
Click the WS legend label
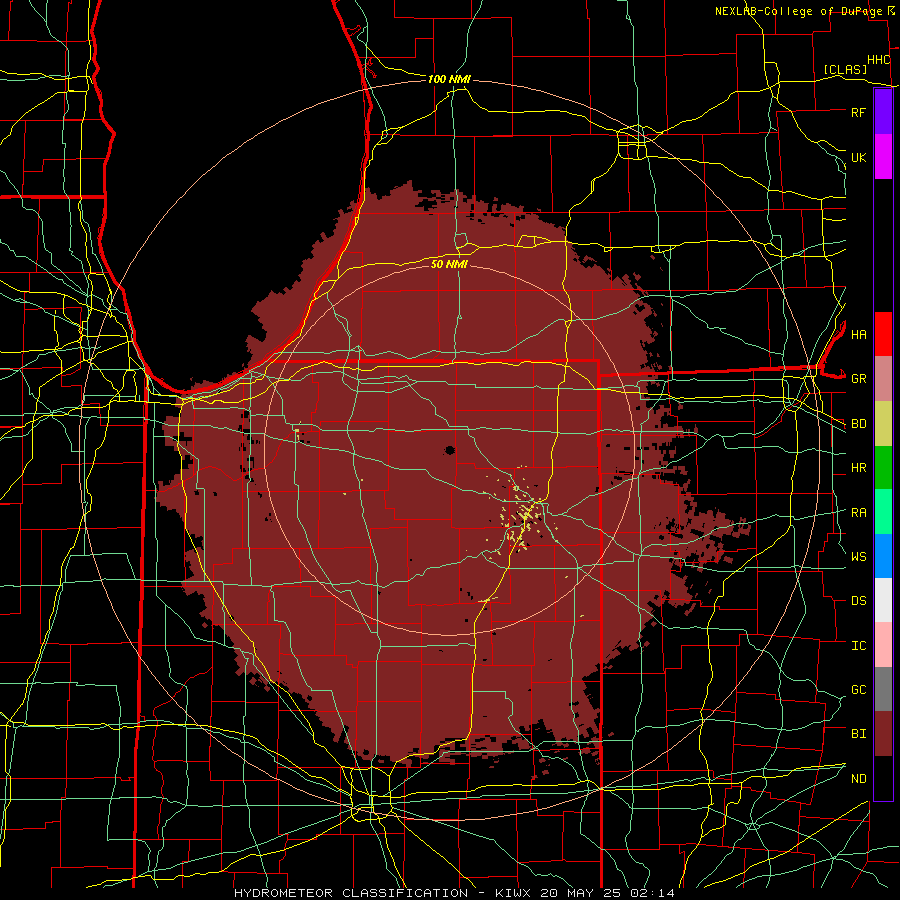[858, 557]
